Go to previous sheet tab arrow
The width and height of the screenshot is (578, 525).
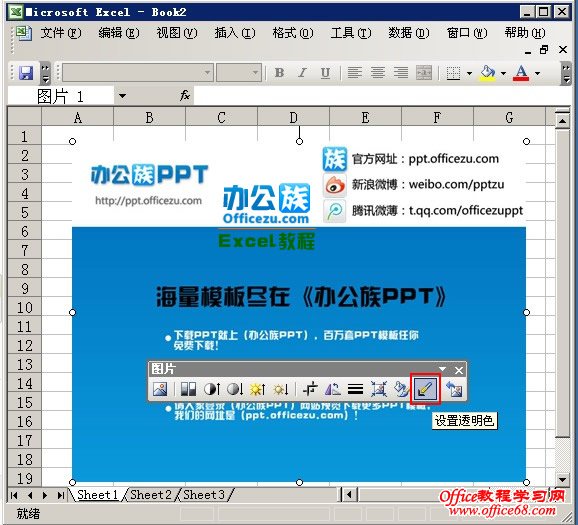[30, 495]
